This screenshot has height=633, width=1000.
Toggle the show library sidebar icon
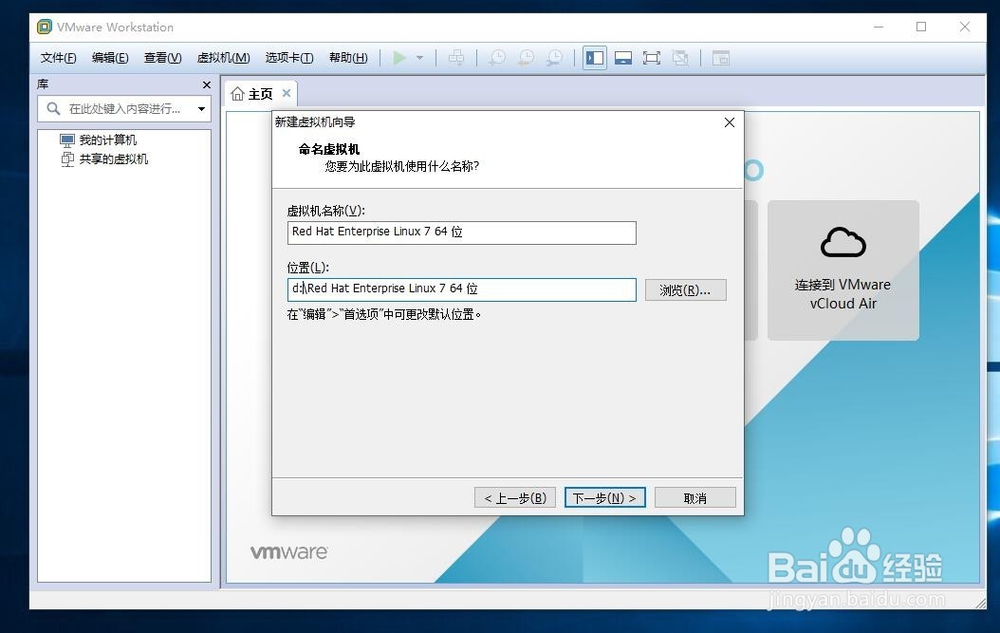[x=594, y=58]
